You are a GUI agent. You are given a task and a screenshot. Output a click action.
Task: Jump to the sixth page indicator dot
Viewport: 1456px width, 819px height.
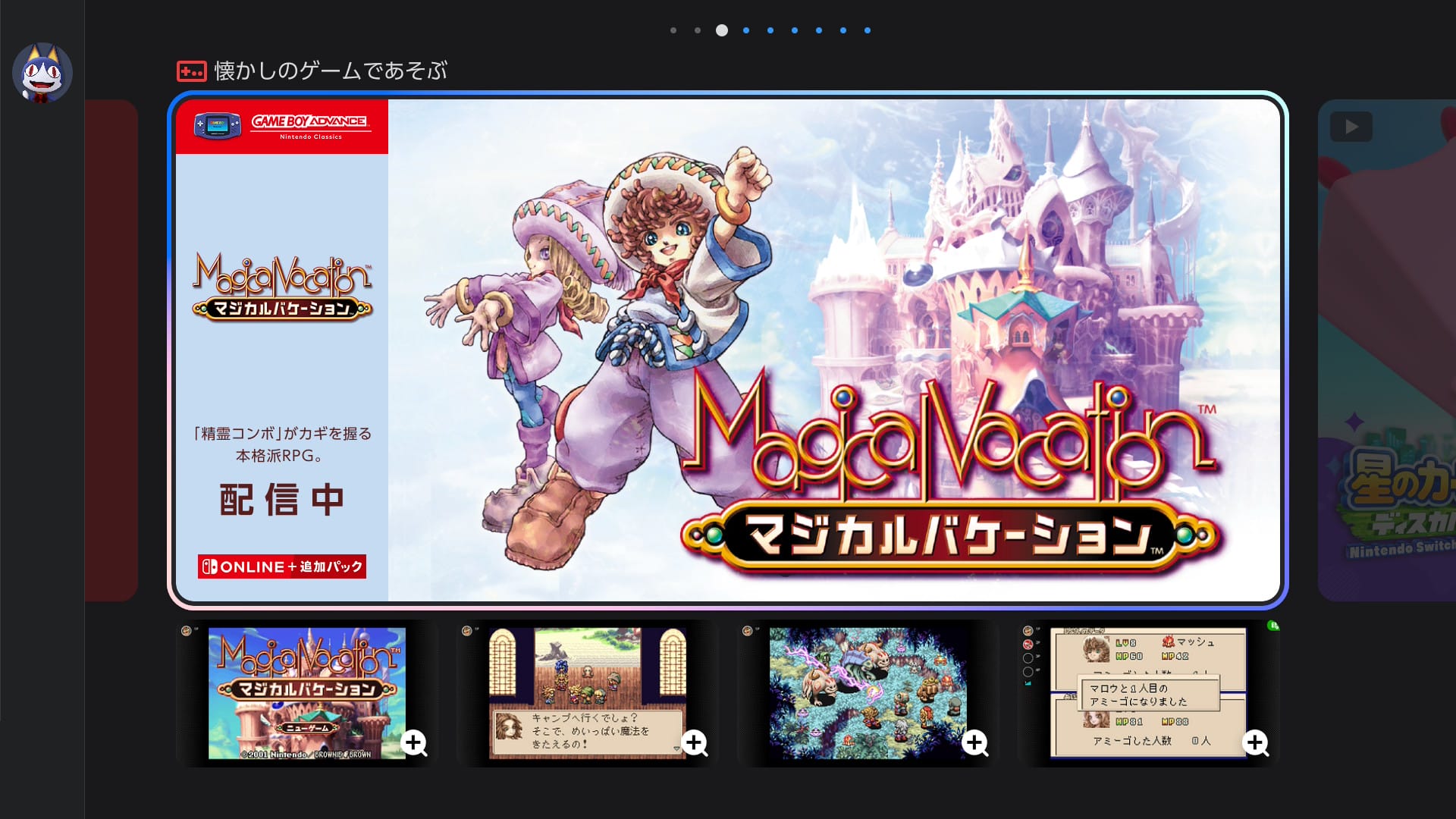(x=795, y=30)
